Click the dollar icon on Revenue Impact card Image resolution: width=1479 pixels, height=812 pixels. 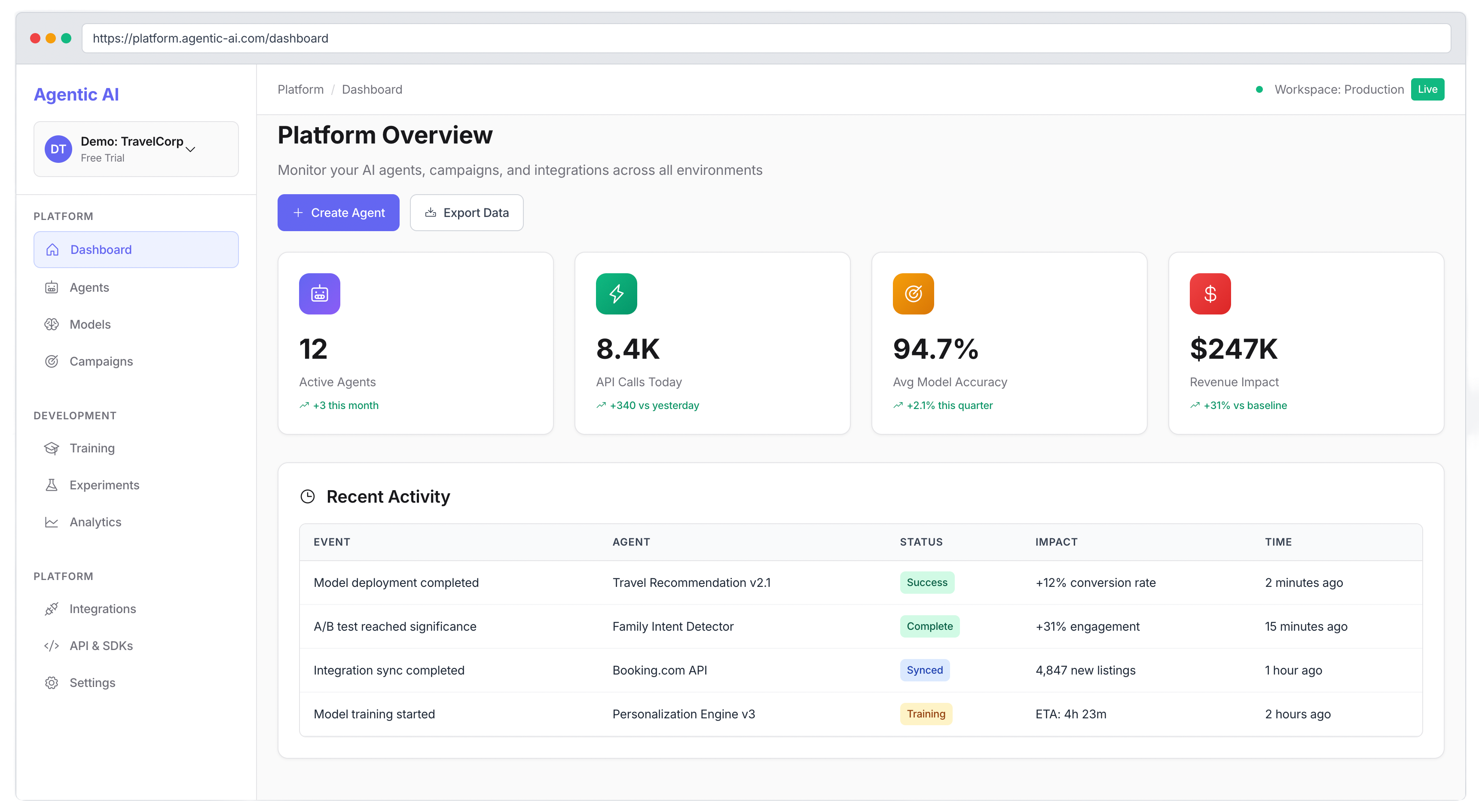[1210, 293]
